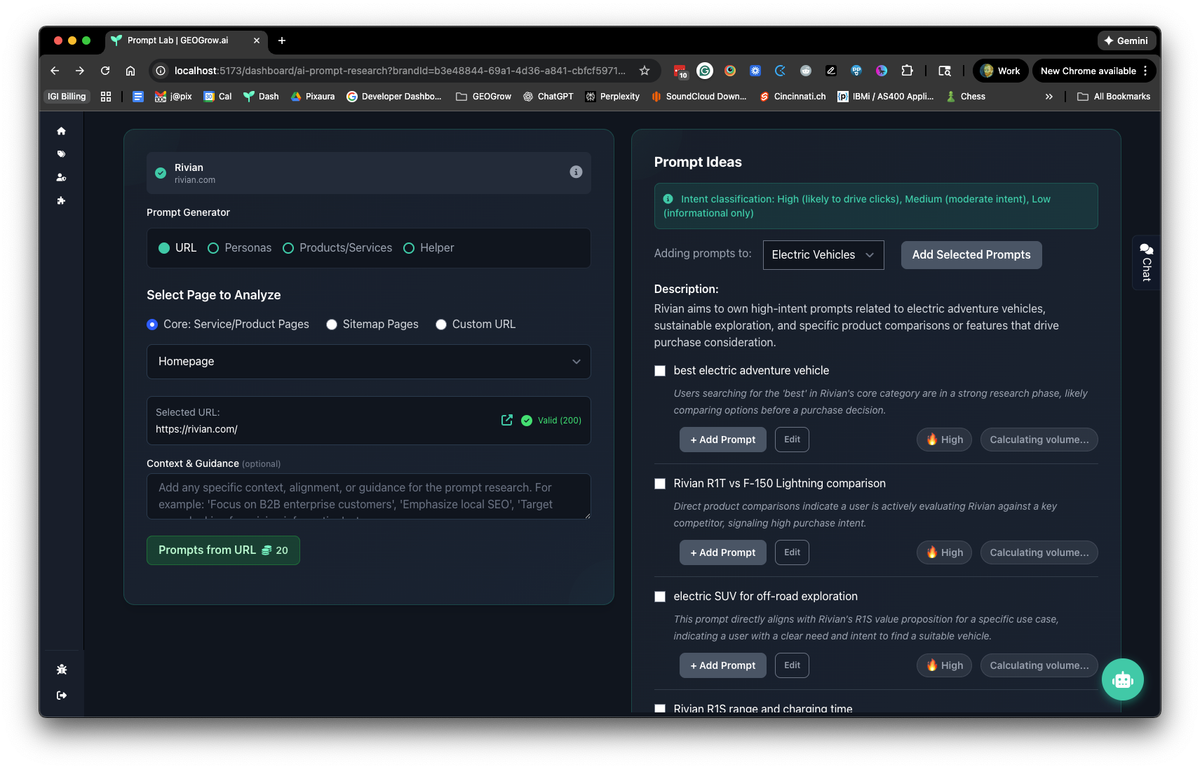Click the site information icon in the address bar
This screenshot has width=1200, height=769.
160,71
